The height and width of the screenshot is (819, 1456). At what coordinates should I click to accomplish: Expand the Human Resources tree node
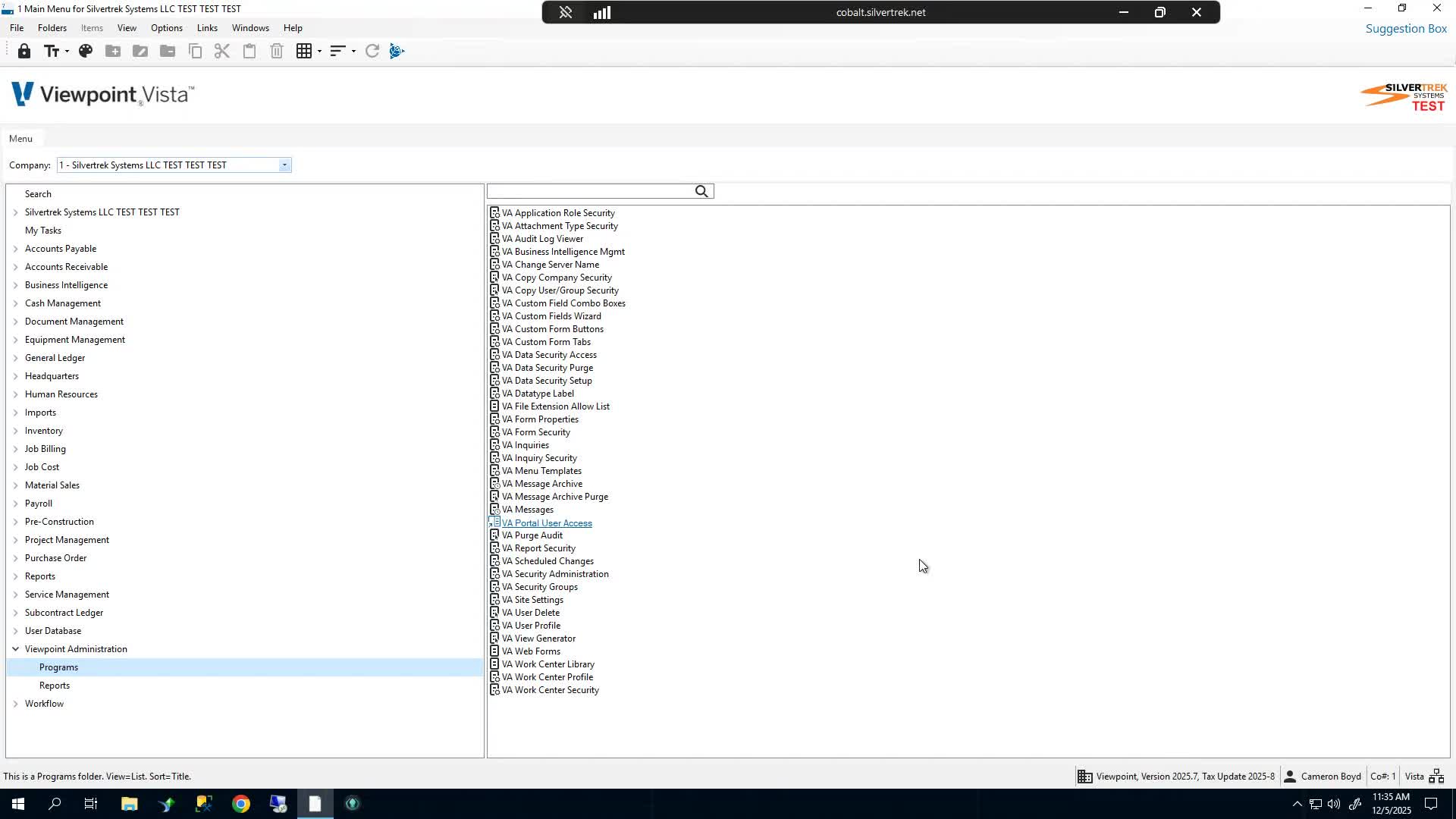click(x=15, y=394)
